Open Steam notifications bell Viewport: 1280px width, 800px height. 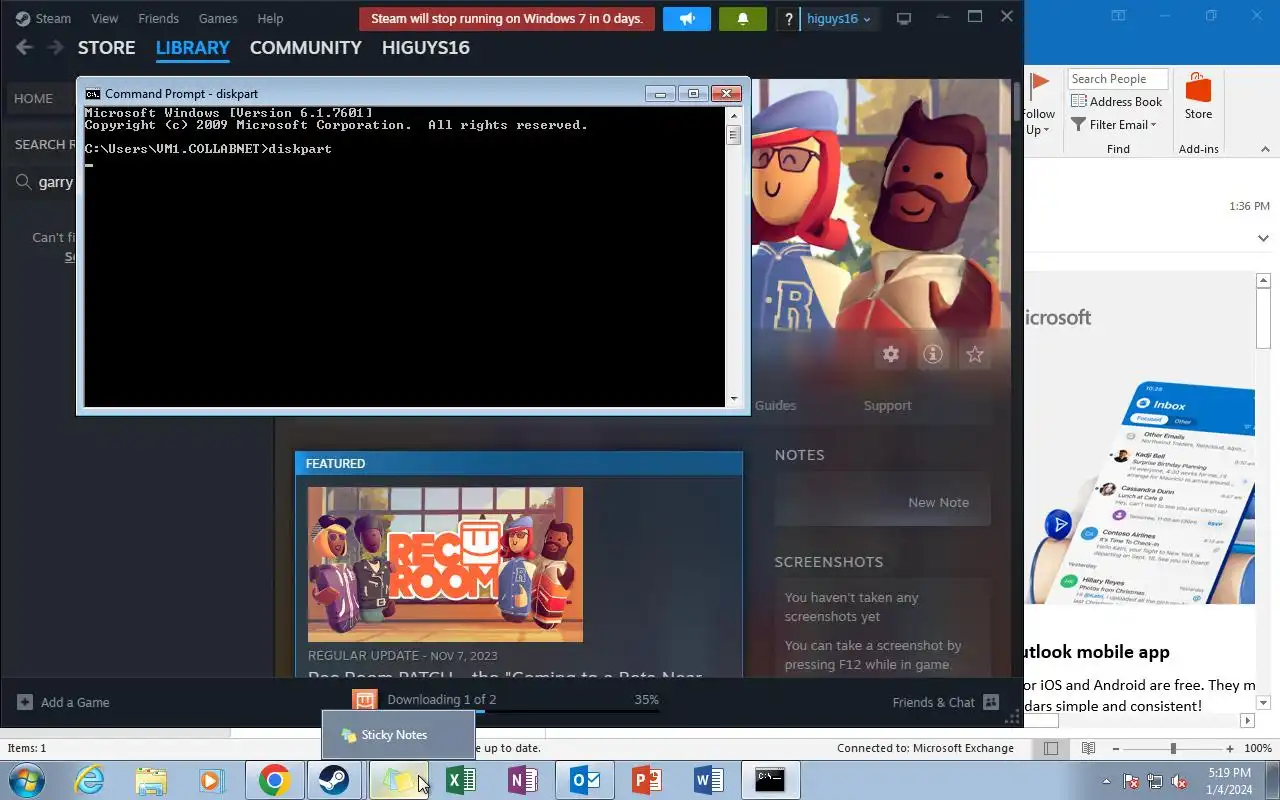(742, 19)
